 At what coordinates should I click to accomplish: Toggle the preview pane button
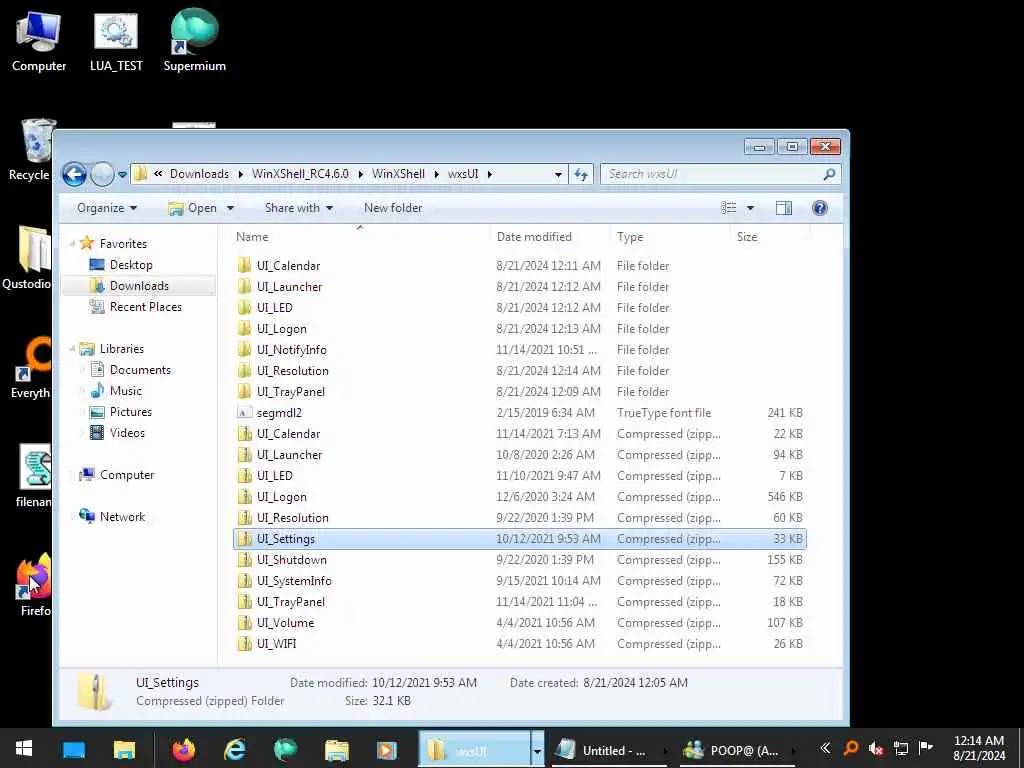click(x=784, y=208)
